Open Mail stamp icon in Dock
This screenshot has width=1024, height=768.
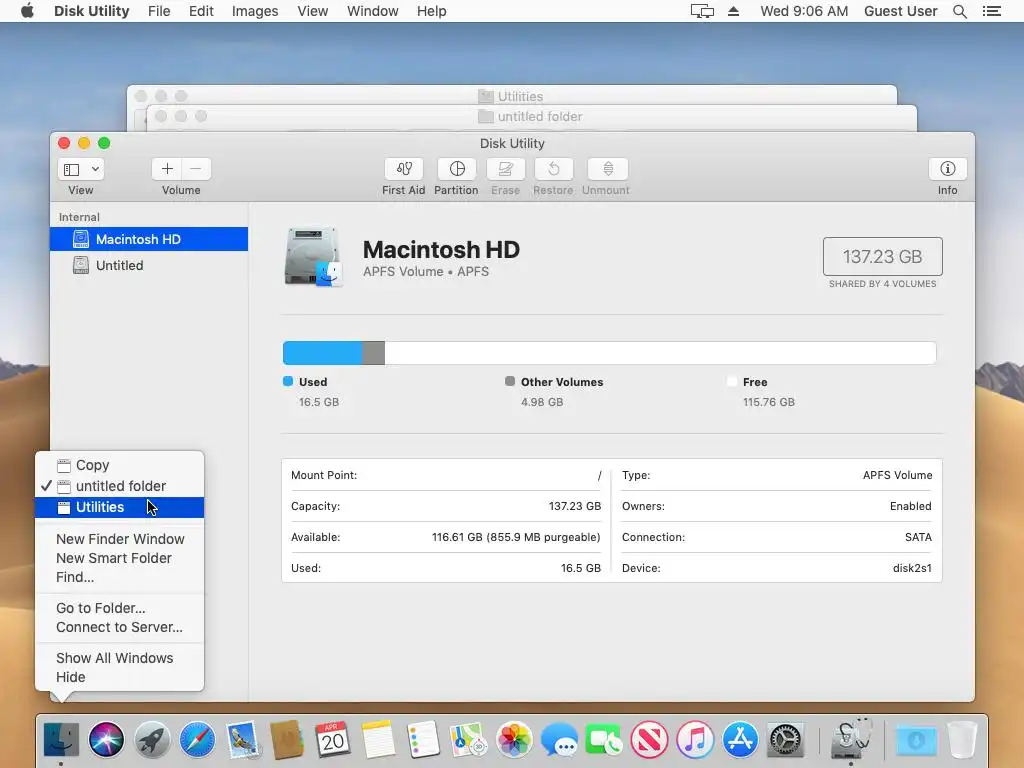tap(243, 740)
